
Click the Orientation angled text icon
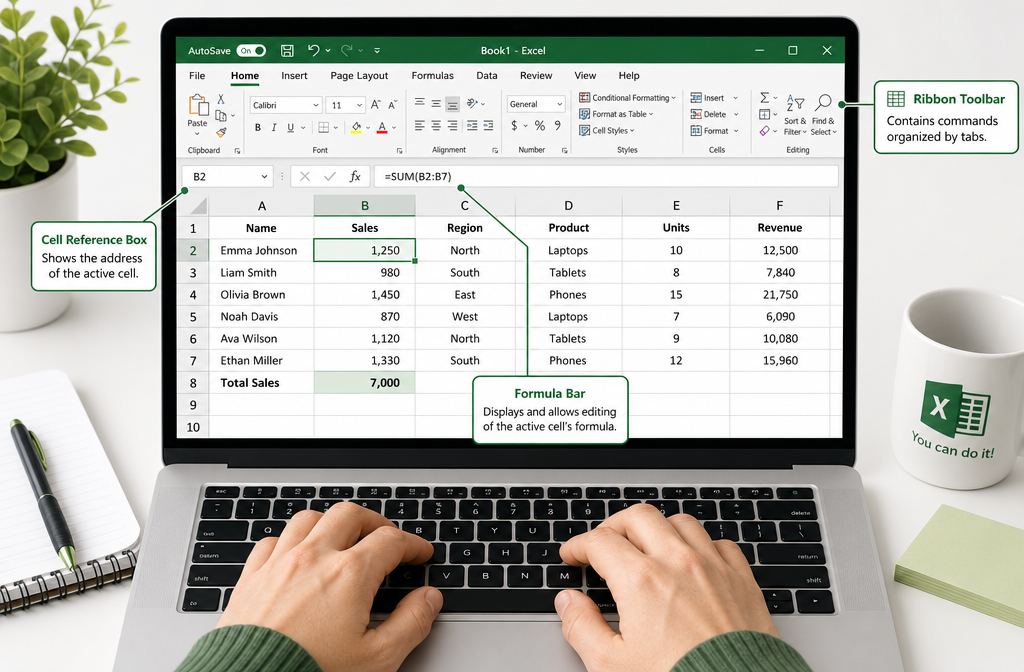point(473,103)
